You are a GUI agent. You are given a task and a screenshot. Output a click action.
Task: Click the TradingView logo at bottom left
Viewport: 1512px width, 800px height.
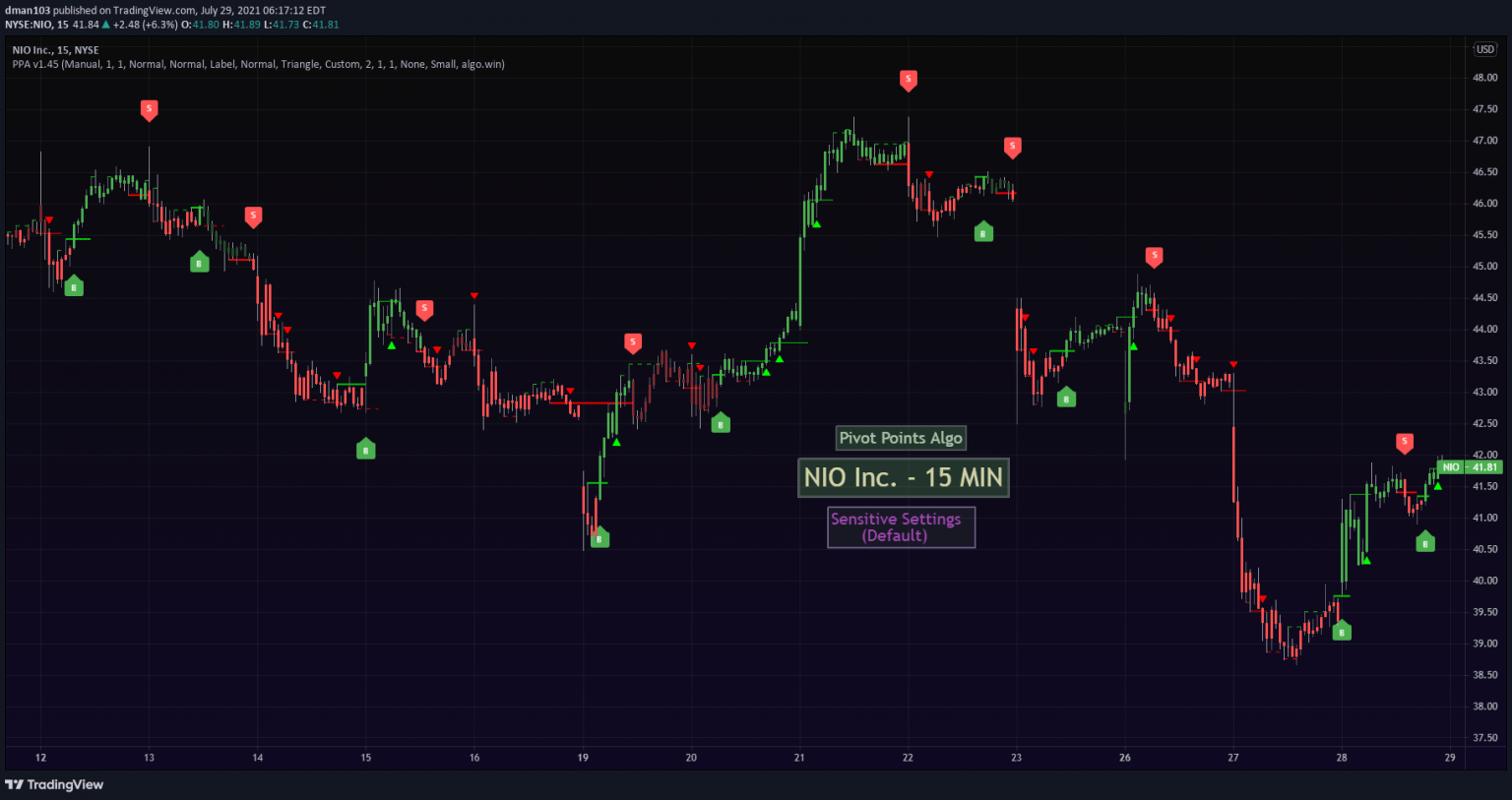[x=54, y=784]
